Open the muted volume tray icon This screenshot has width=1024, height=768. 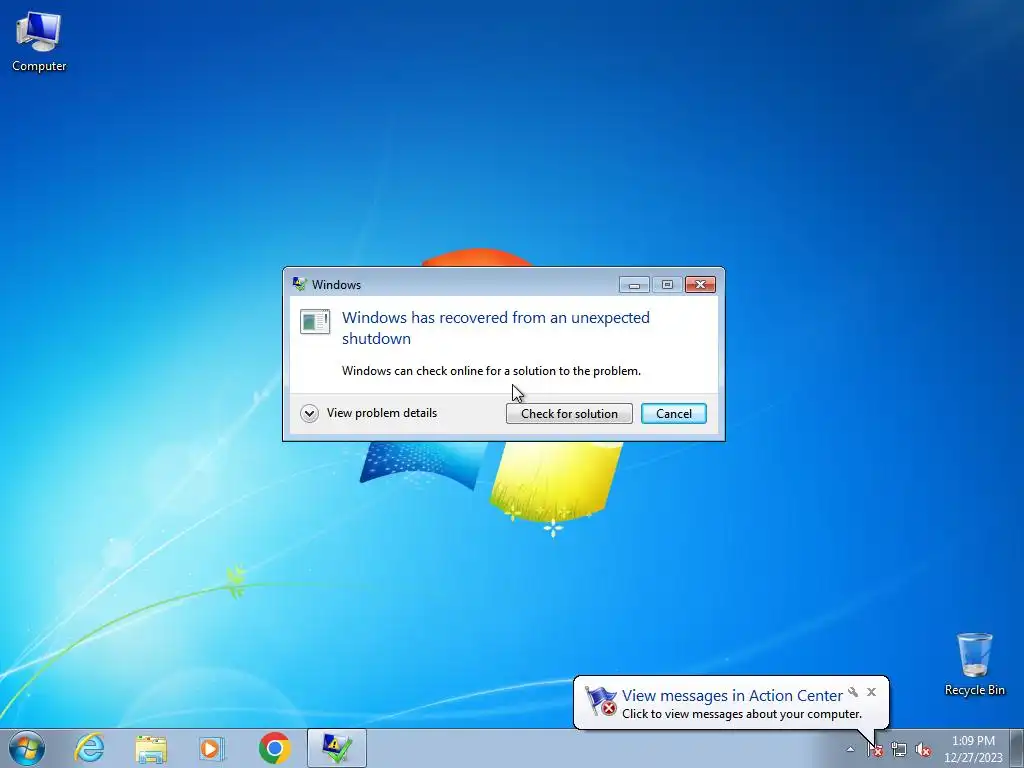click(923, 750)
